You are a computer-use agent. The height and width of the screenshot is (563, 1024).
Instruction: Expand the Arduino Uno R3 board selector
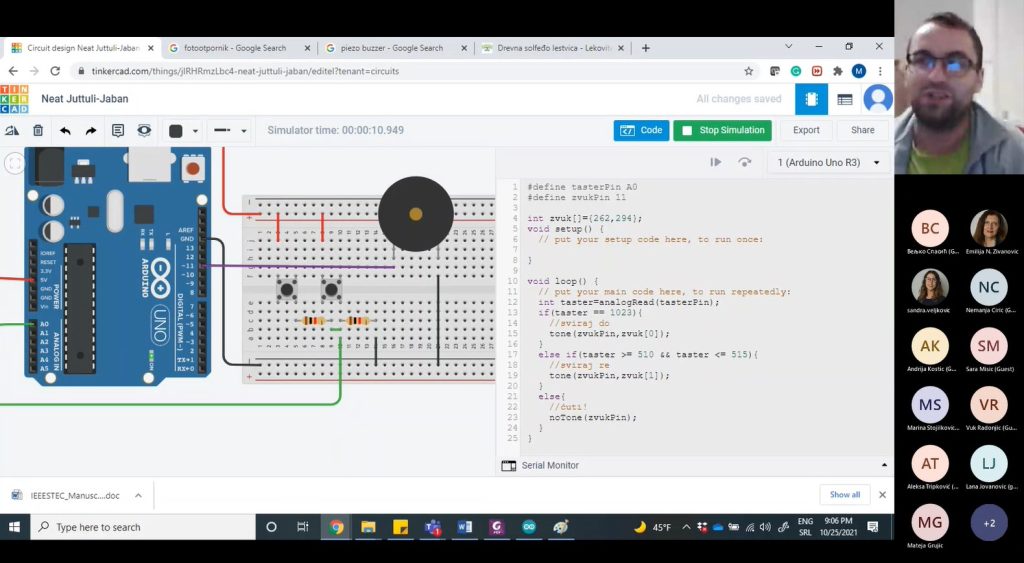(x=829, y=162)
